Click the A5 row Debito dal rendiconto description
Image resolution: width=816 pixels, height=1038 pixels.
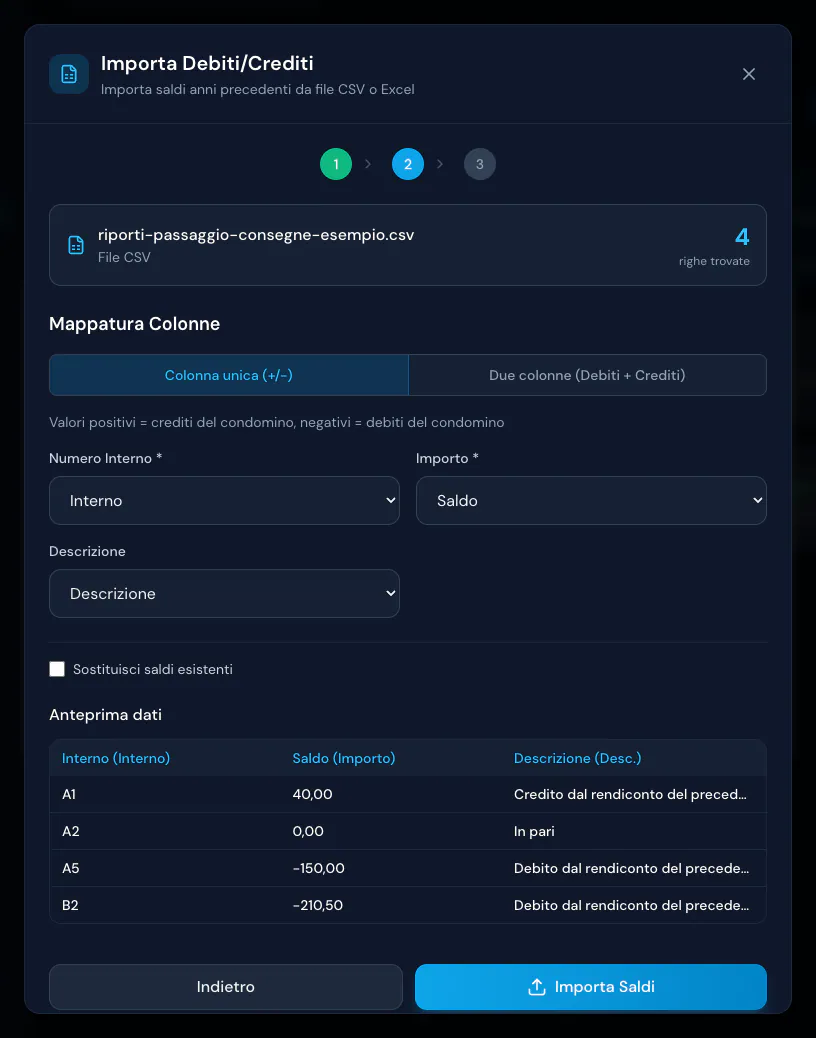(x=631, y=869)
